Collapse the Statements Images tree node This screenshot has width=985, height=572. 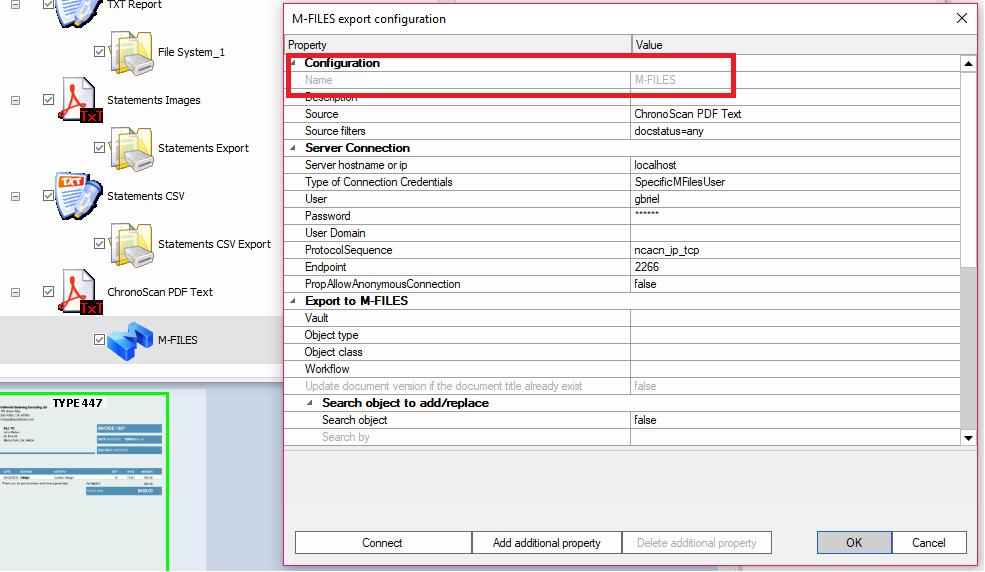point(16,100)
